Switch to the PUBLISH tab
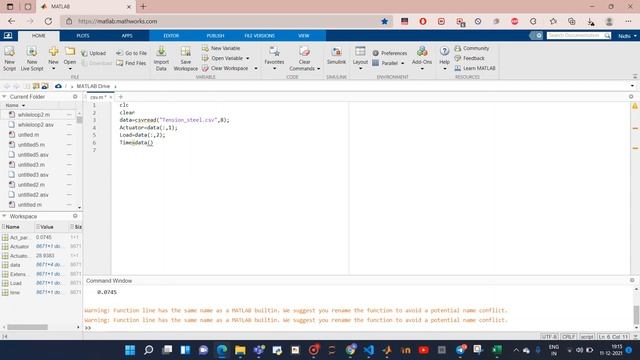This screenshot has width=640, height=360. 215,36
